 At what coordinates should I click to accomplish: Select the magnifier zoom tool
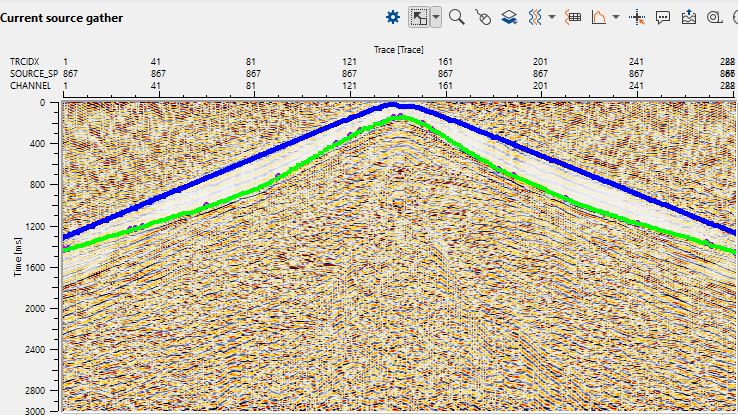click(x=457, y=17)
